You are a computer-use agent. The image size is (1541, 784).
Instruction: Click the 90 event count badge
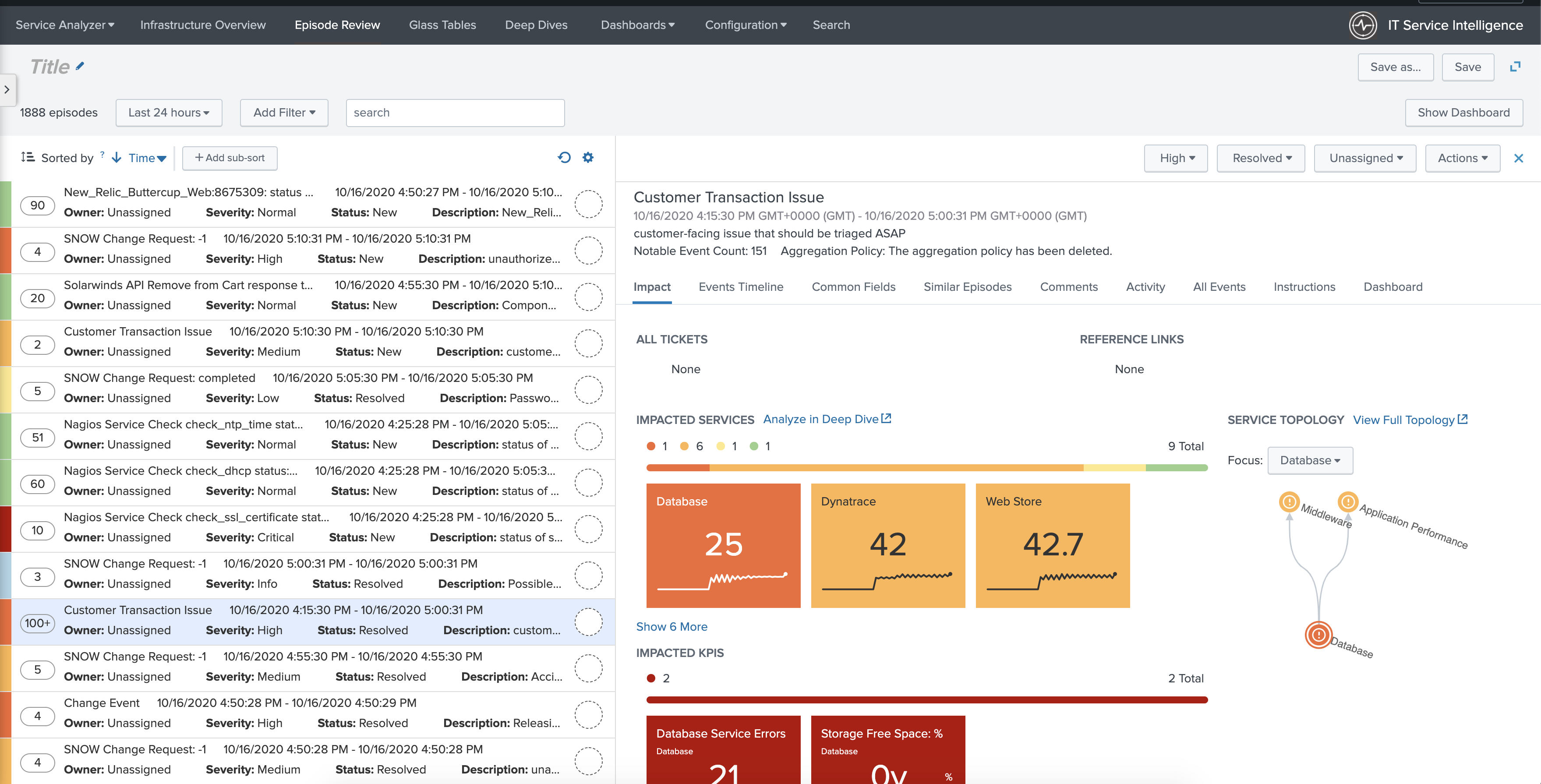point(37,205)
